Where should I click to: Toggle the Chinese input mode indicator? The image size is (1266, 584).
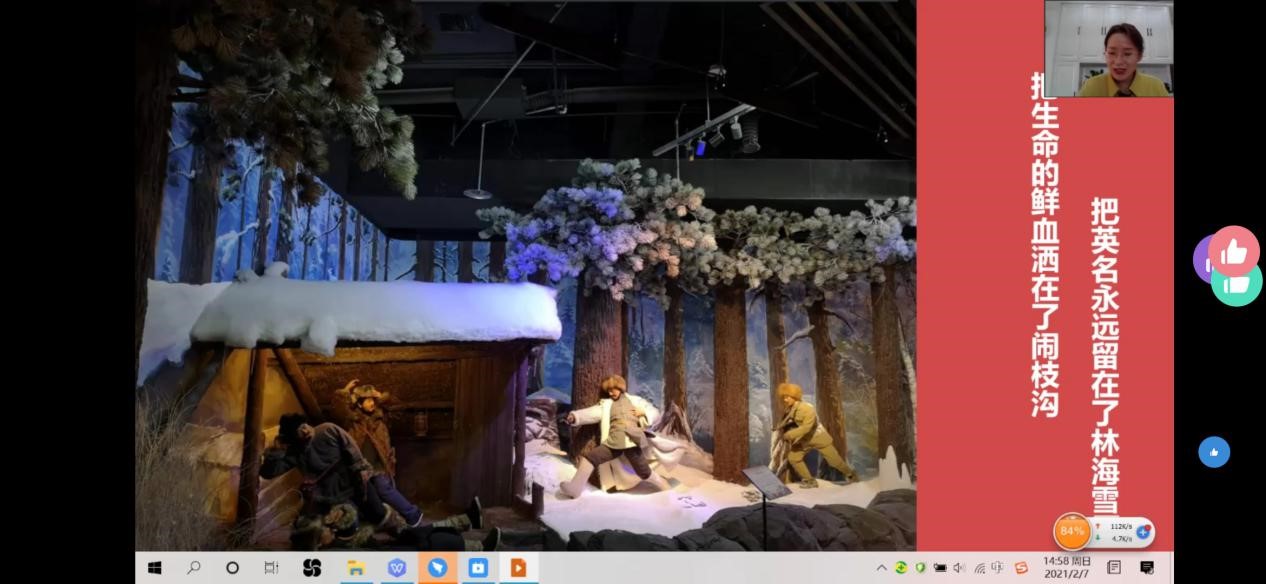coord(997,568)
